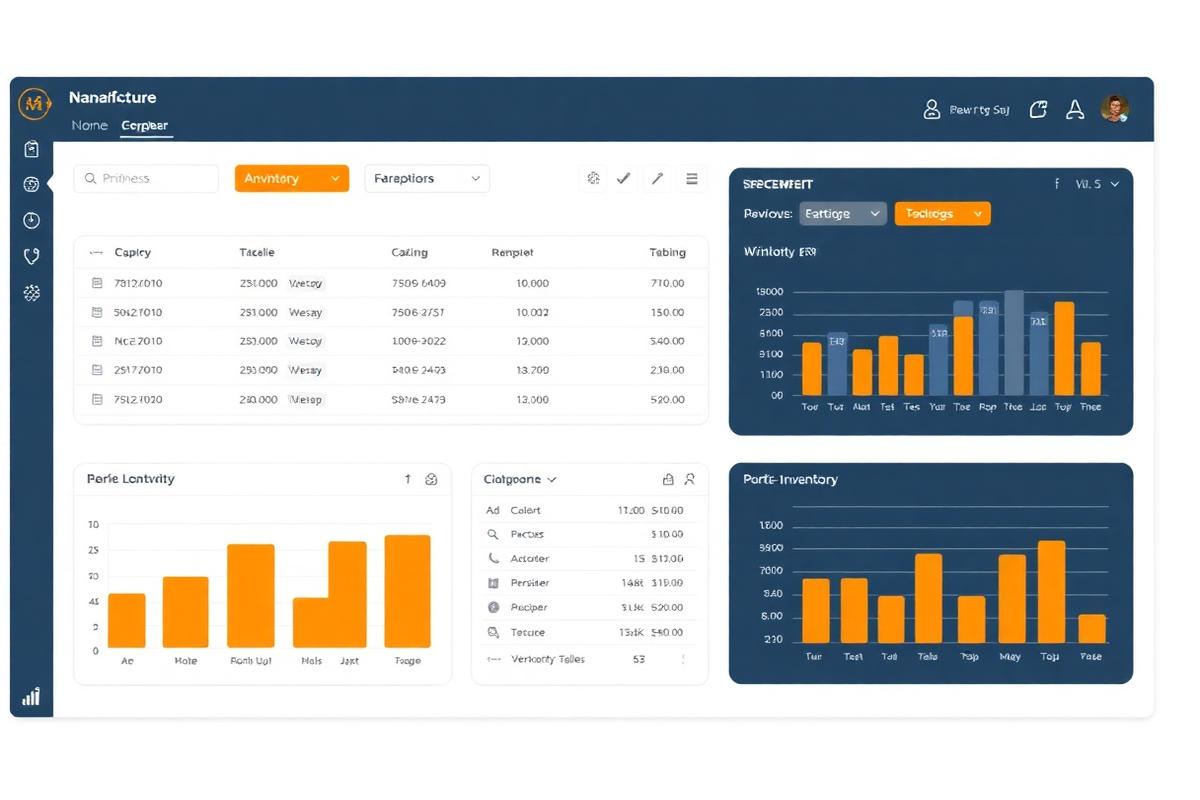Click the up arrow icon in Perie Lontvrity
The image size is (1200, 800).
coord(408,479)
